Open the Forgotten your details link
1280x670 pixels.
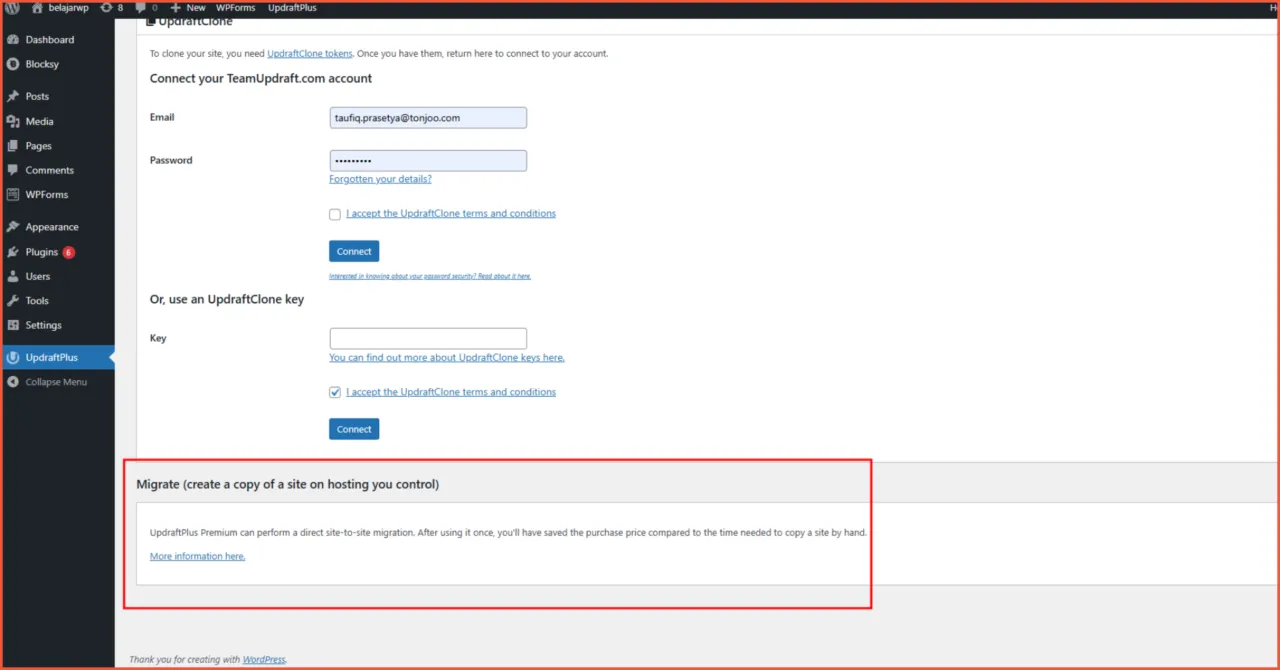[380, 178]
